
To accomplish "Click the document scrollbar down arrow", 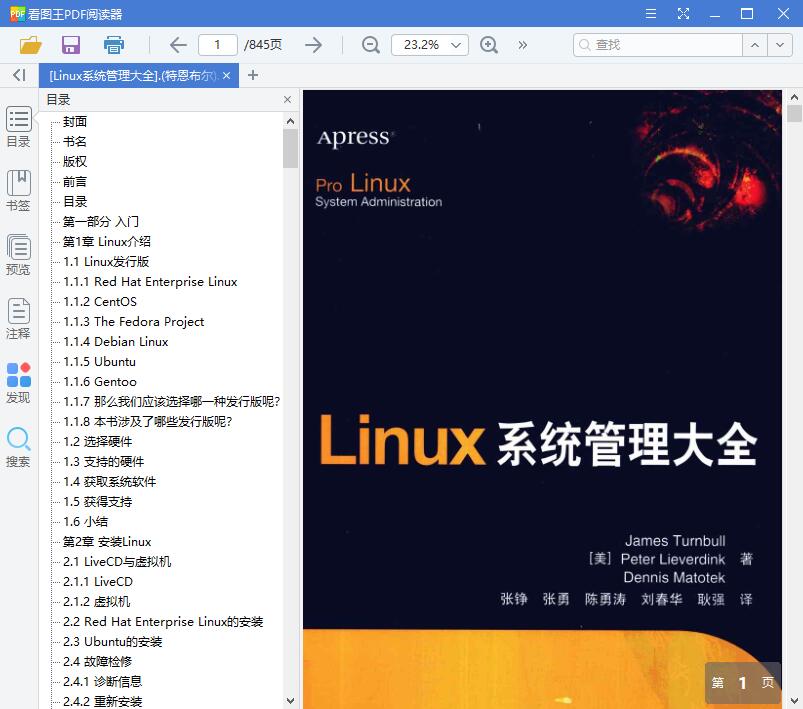I will [x=794, y=701].
